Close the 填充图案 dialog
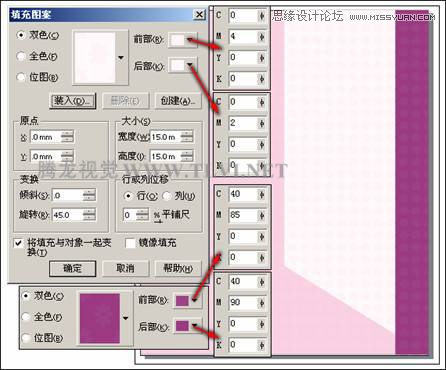 [x=199, y=15]
